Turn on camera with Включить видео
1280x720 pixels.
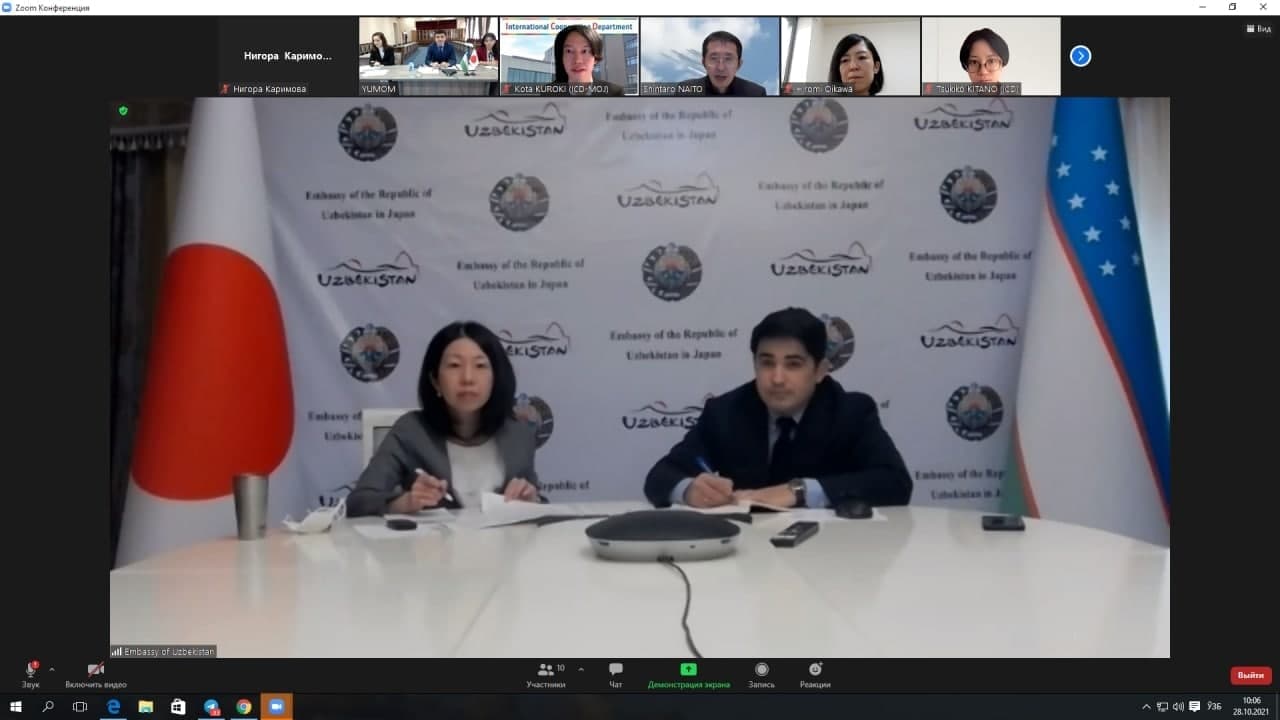point(96,675)
